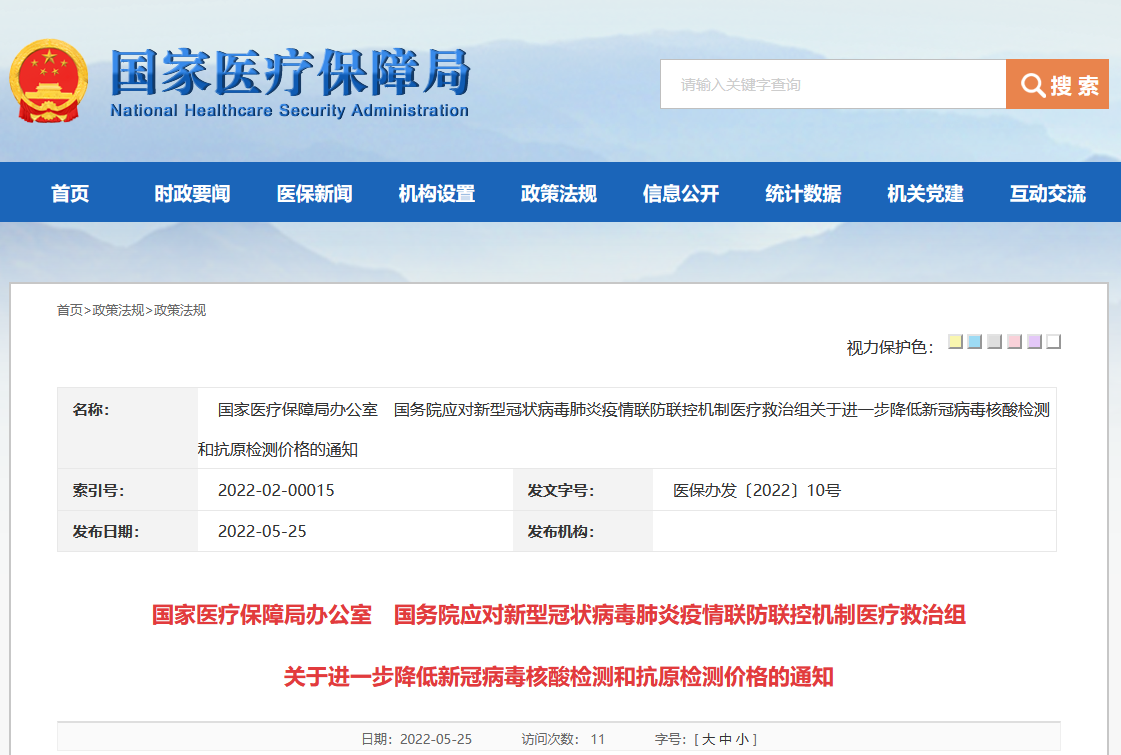Focus the keyword search input field
Image resolution: width=1121 pixels, height=755 pixels.
coord(833,84)
